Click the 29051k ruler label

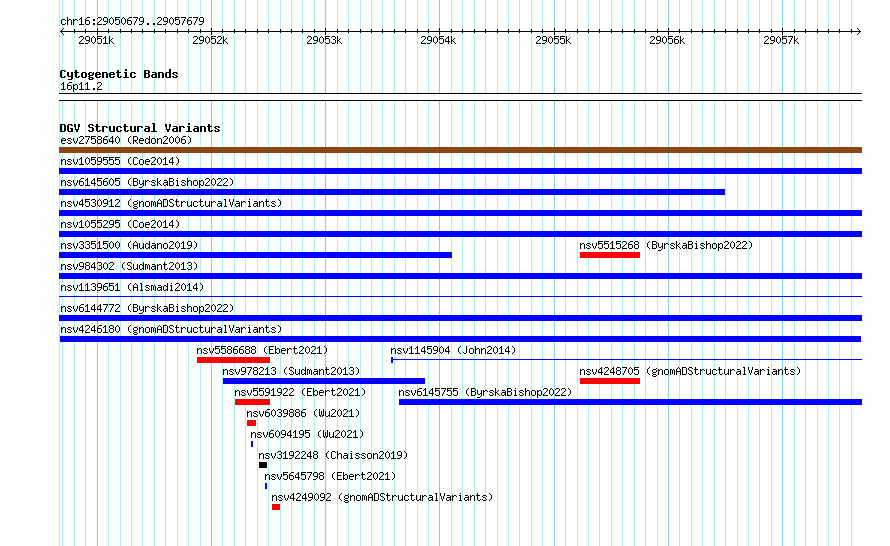96,40
